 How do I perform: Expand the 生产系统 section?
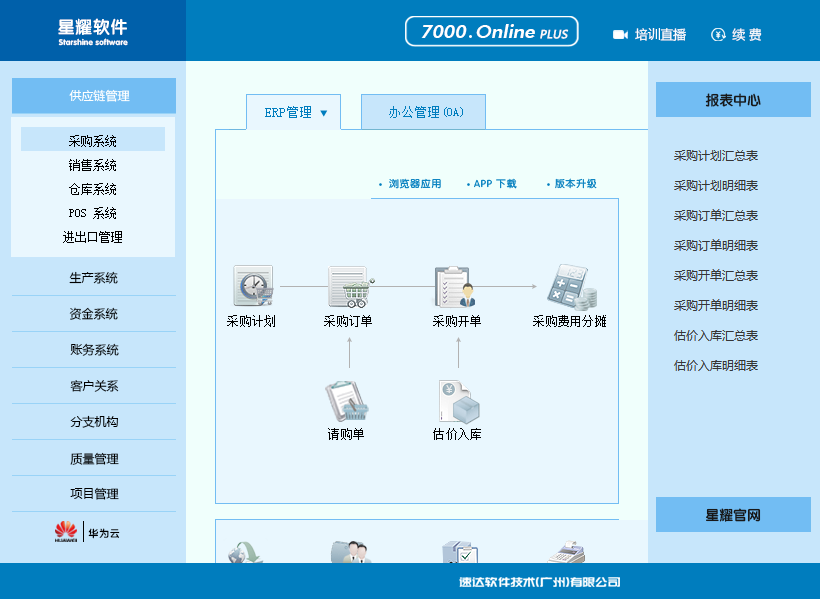click(94, 278)
